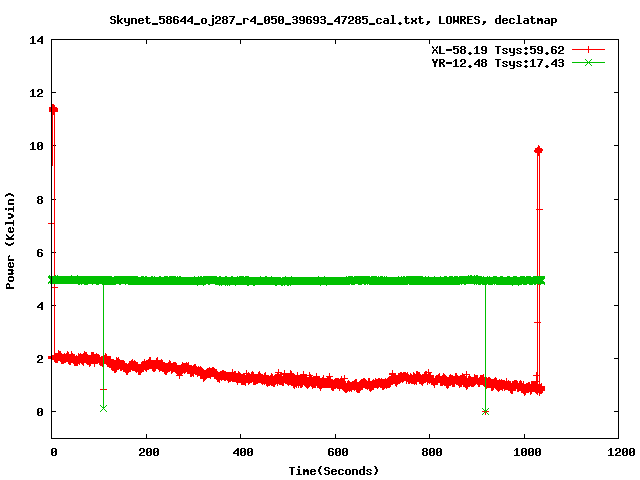The image size is (640, 480).
Task: Click the Power (Kelvin) y-axis label
Action: point(10,241)
